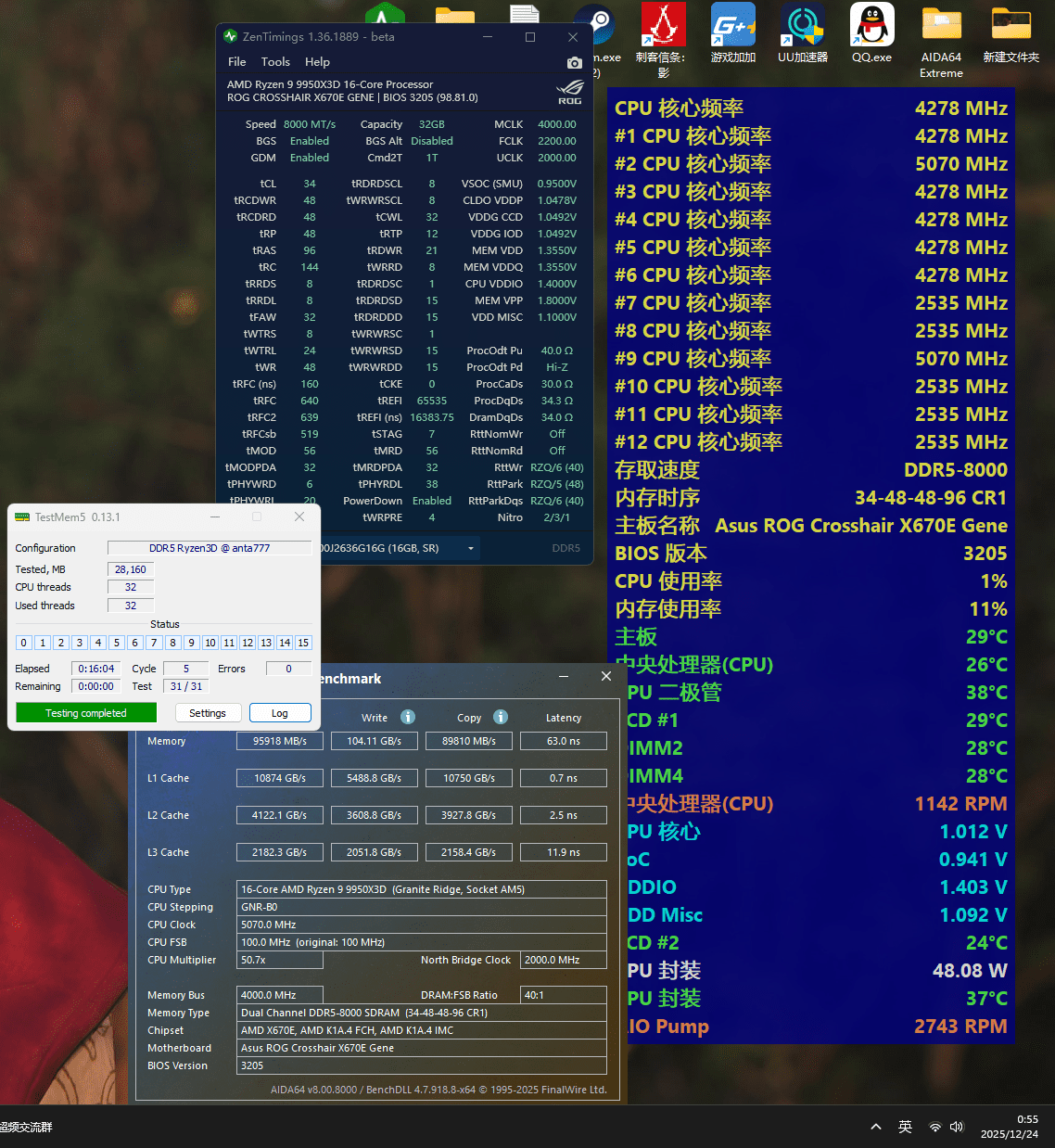1055x1148 pixels.
Task: Expand the DIMM module dropdown in ZenTimings
Action: click(x=471, y=548)
